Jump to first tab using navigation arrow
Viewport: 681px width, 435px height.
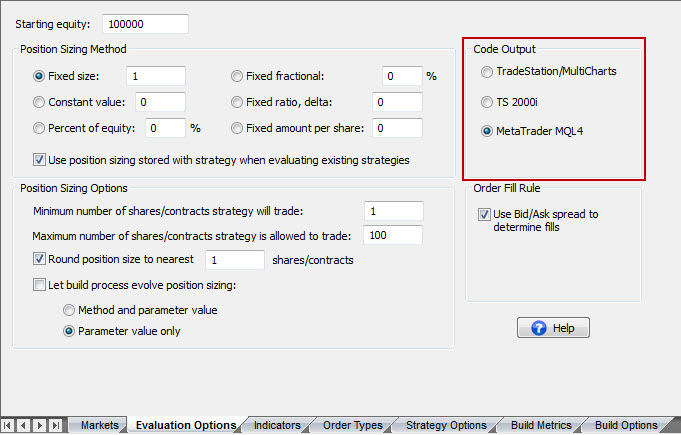pyautogui.click(x=9, y=425)
